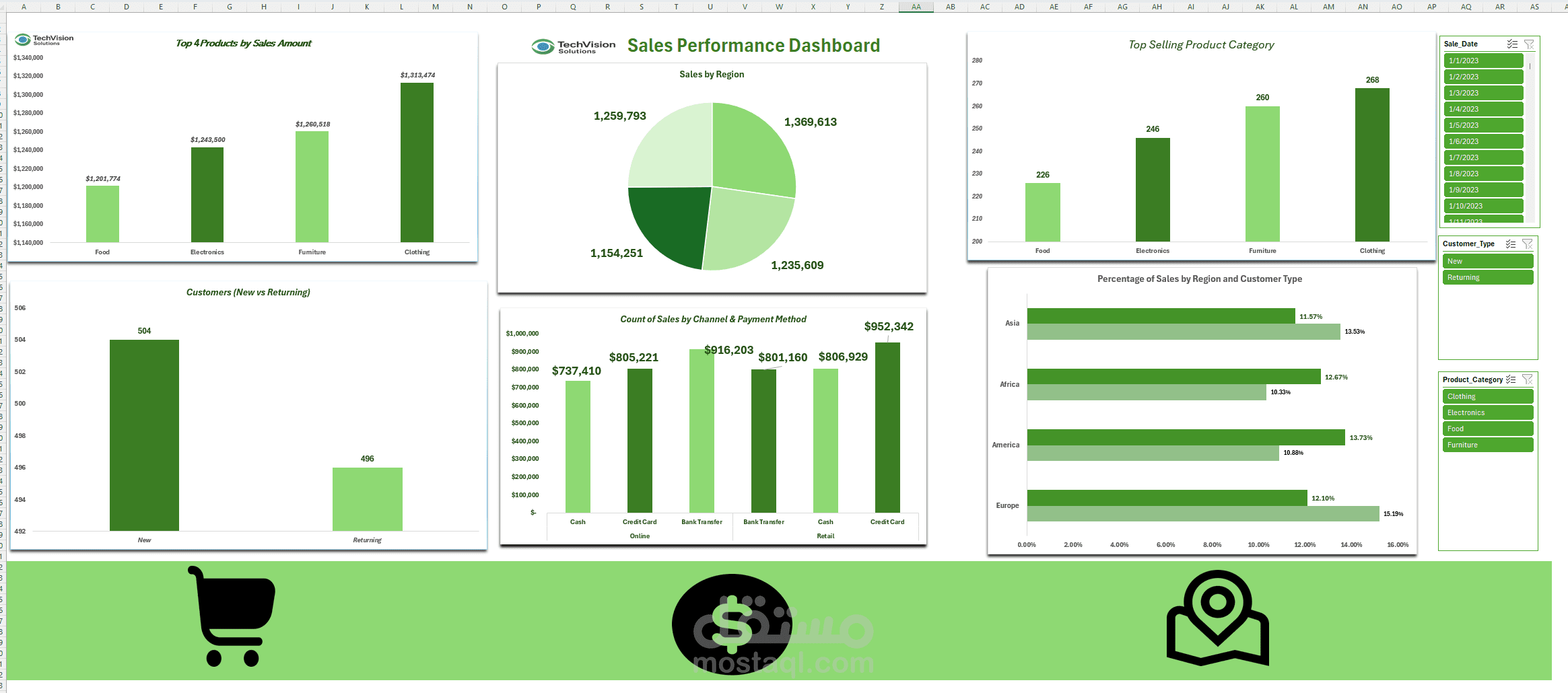Click the "504" data label
This screenshot has width=1568, height=693.
click(144, 331)
